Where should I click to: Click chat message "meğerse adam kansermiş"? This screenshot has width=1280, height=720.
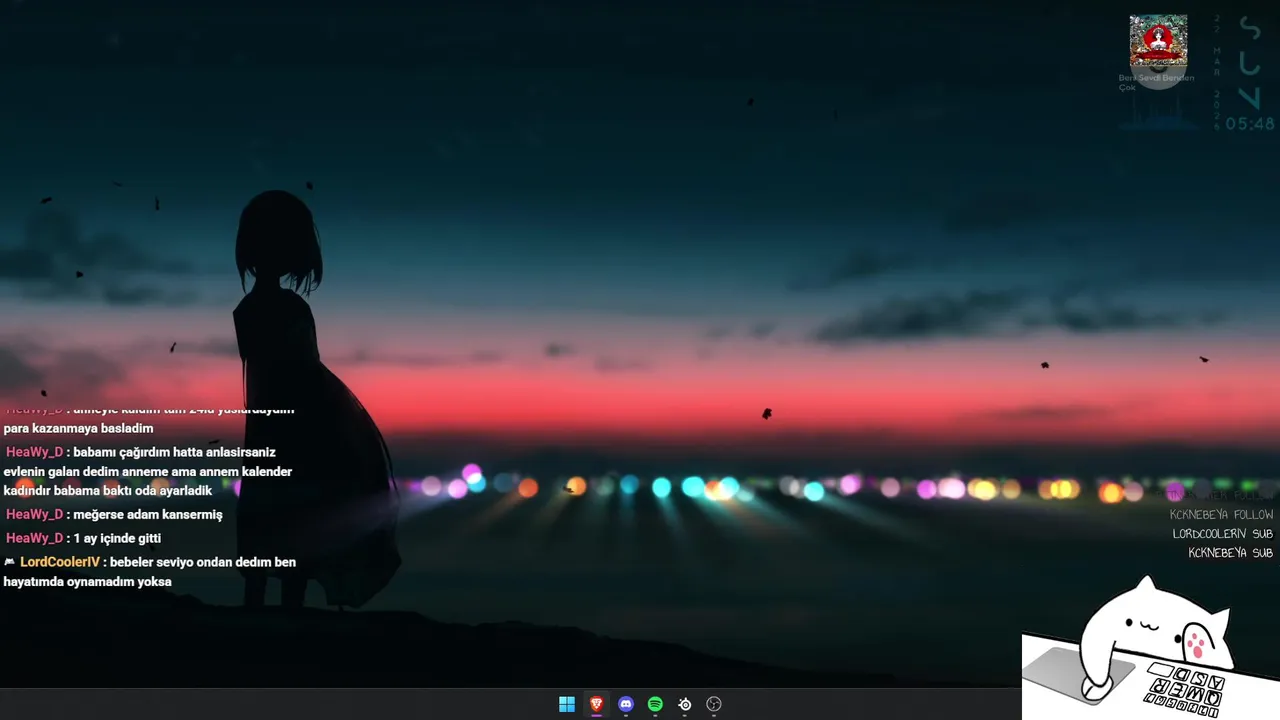148,514
